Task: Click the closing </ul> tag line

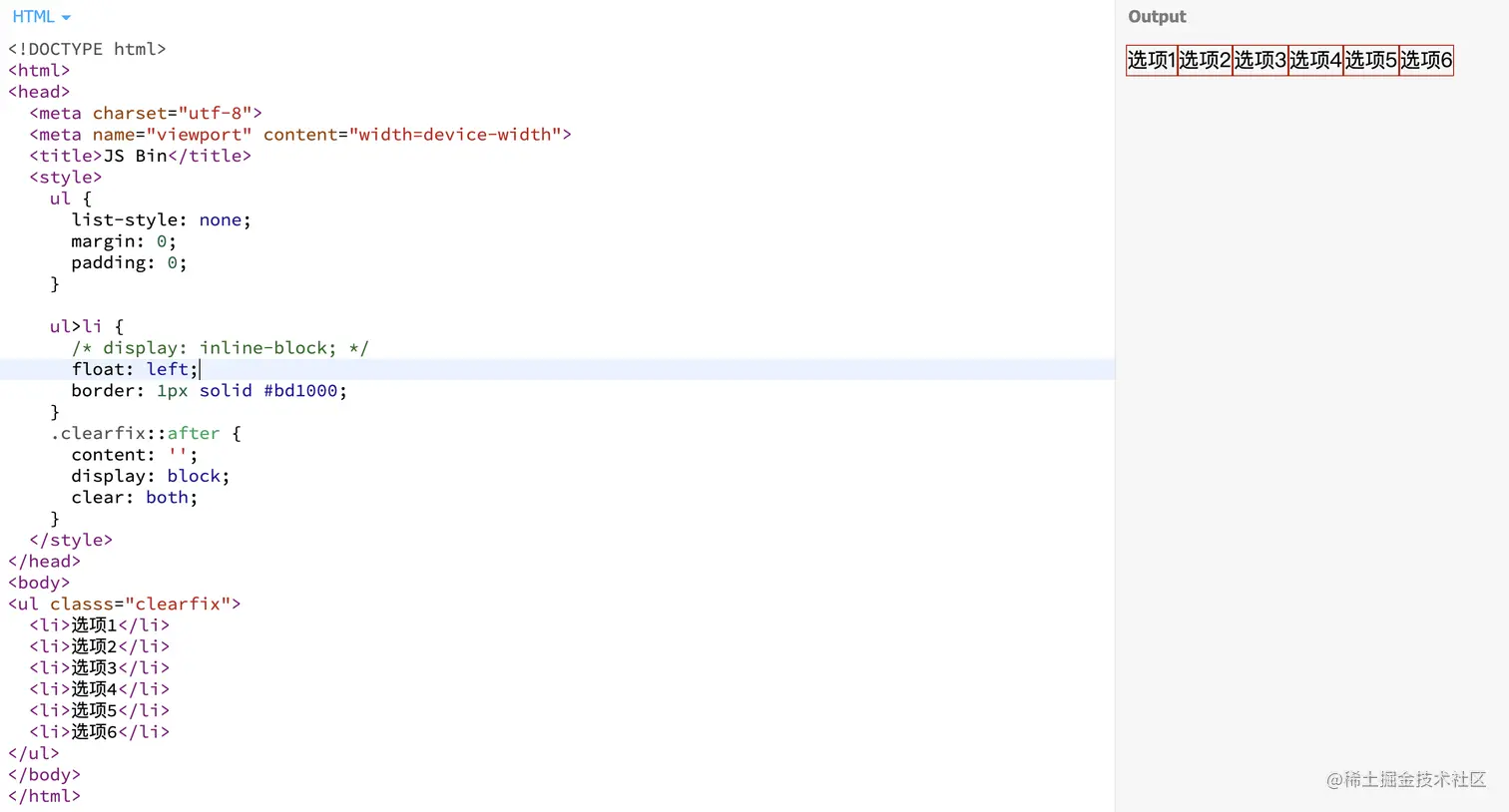Action: [34, 753]
